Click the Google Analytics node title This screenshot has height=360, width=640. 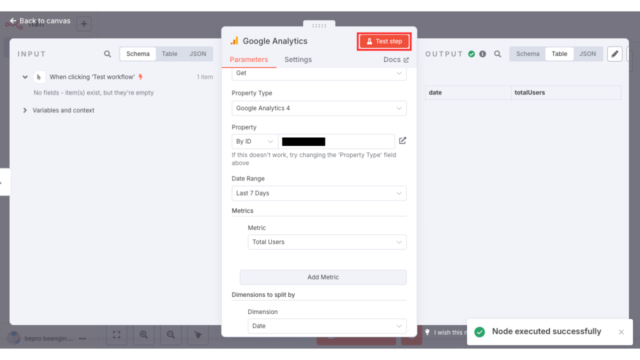point(275,41)
